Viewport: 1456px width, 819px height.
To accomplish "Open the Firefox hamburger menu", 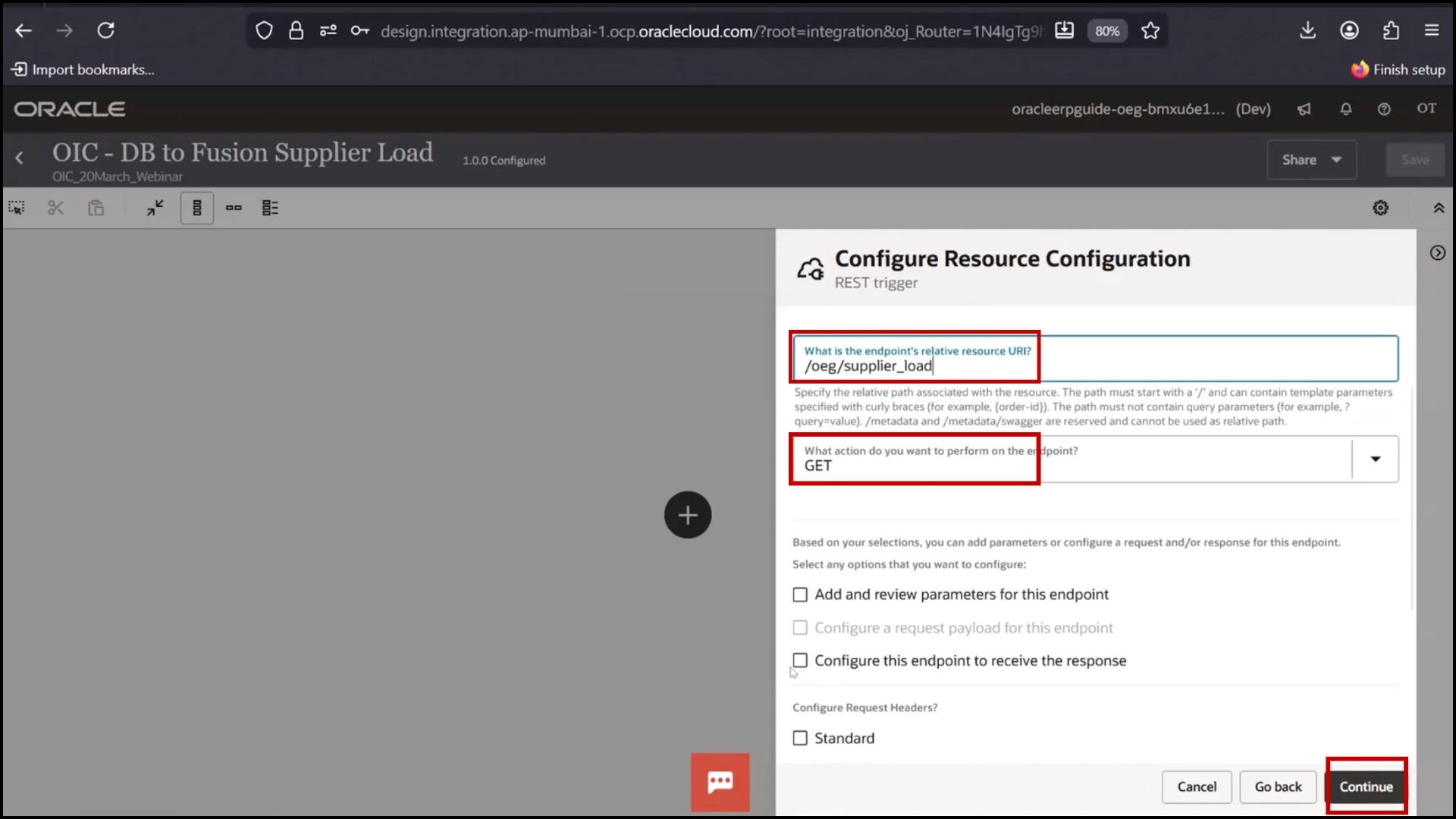I will tap(1431, 30).
